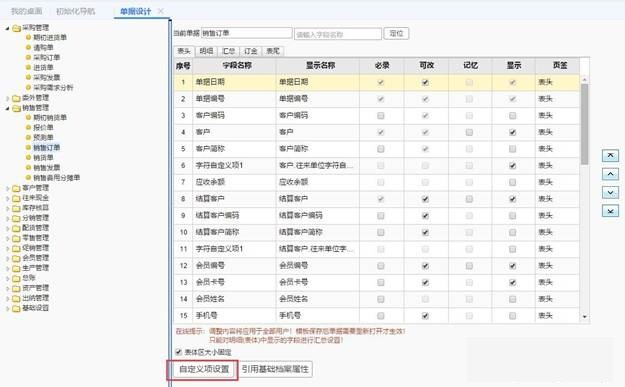This screenshot has width=625, height=387.
Task: Toggle the 必录 checkbox for row 客户编码
Action: click(x=381, y=116)
